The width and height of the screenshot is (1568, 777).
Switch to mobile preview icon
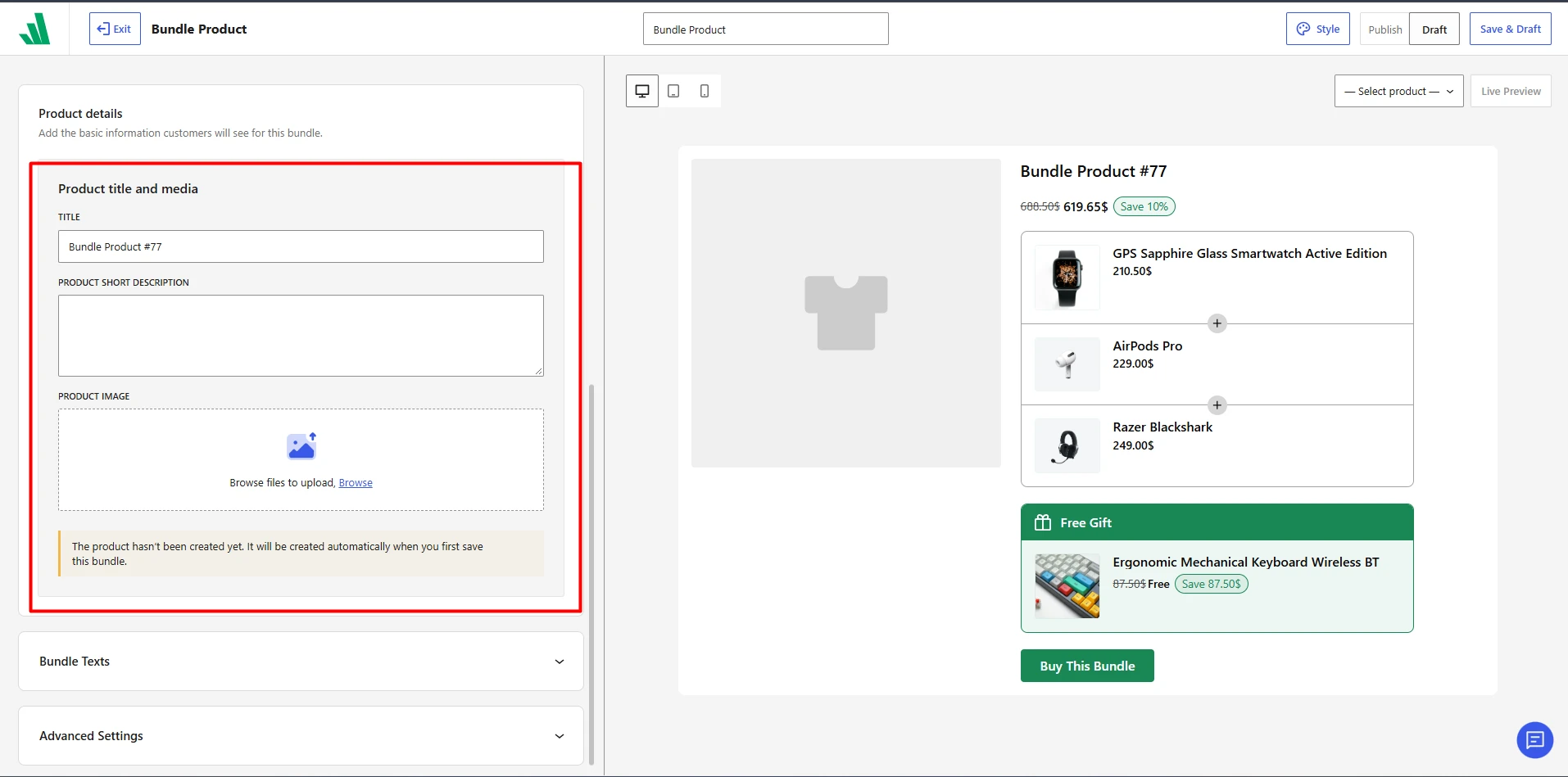coord(705,91)
